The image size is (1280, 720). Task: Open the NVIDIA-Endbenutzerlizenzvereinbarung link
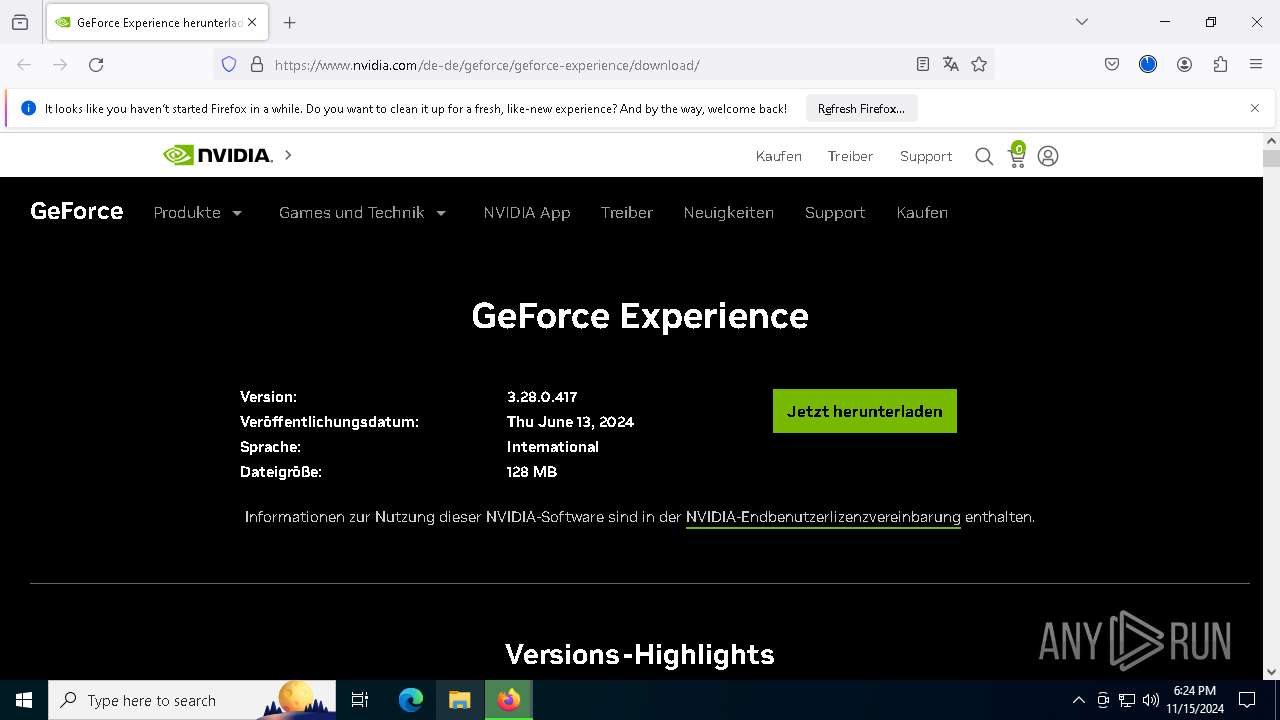tap(823, 517)
